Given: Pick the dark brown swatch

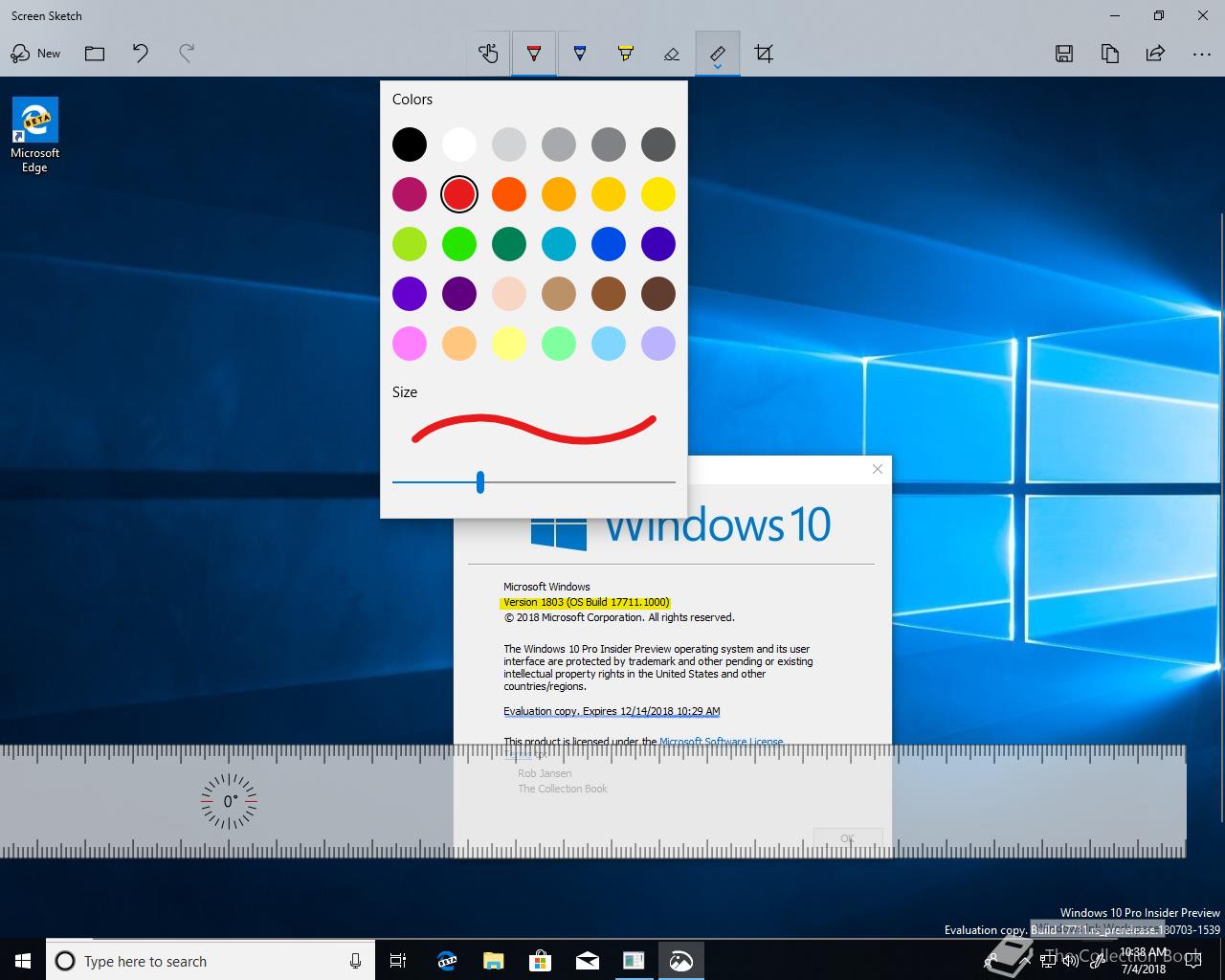Looking at the screenshot, I should tap(658, 294).
